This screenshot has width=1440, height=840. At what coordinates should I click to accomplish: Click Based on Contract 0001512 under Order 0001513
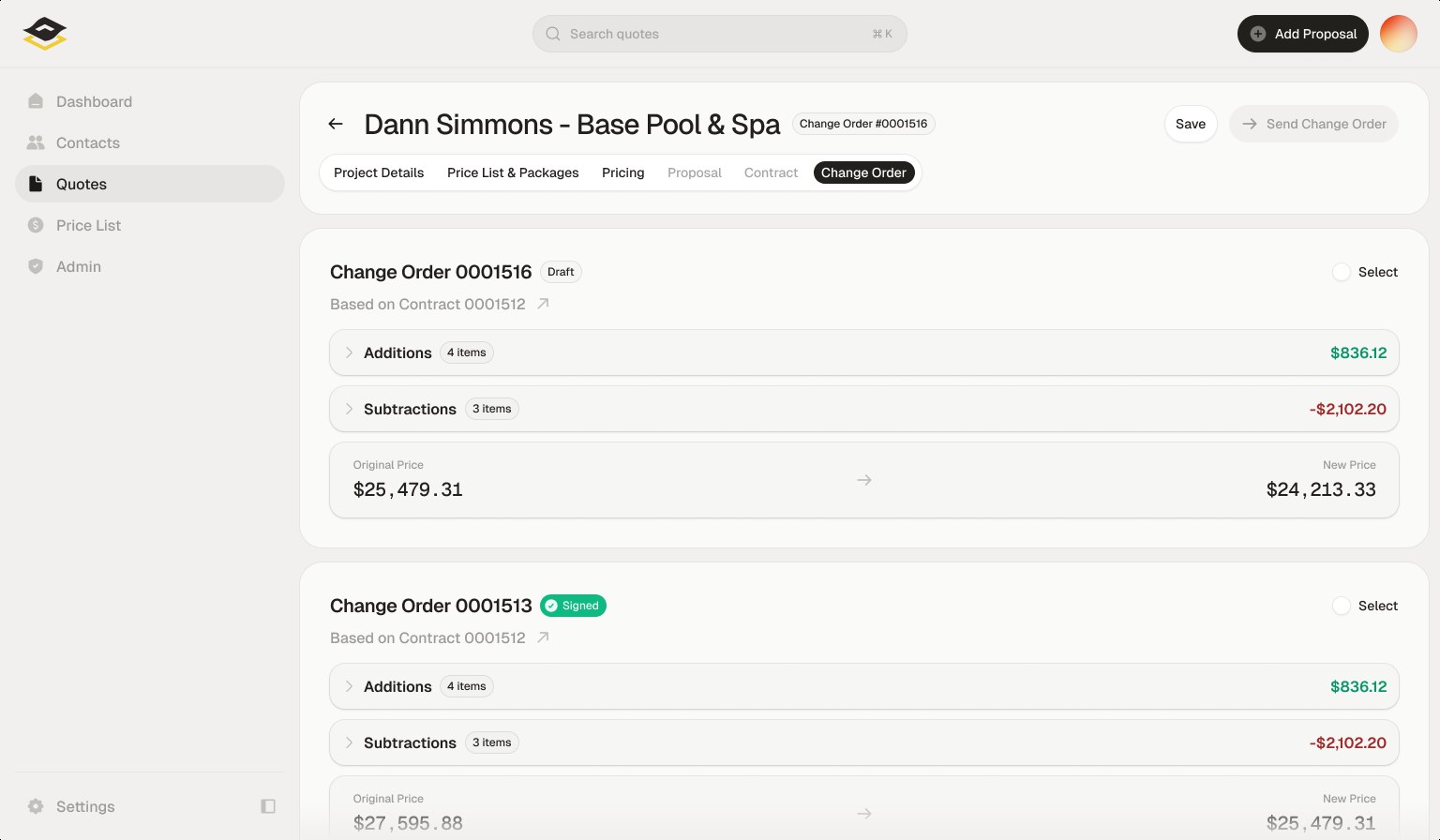pos(427,637)
